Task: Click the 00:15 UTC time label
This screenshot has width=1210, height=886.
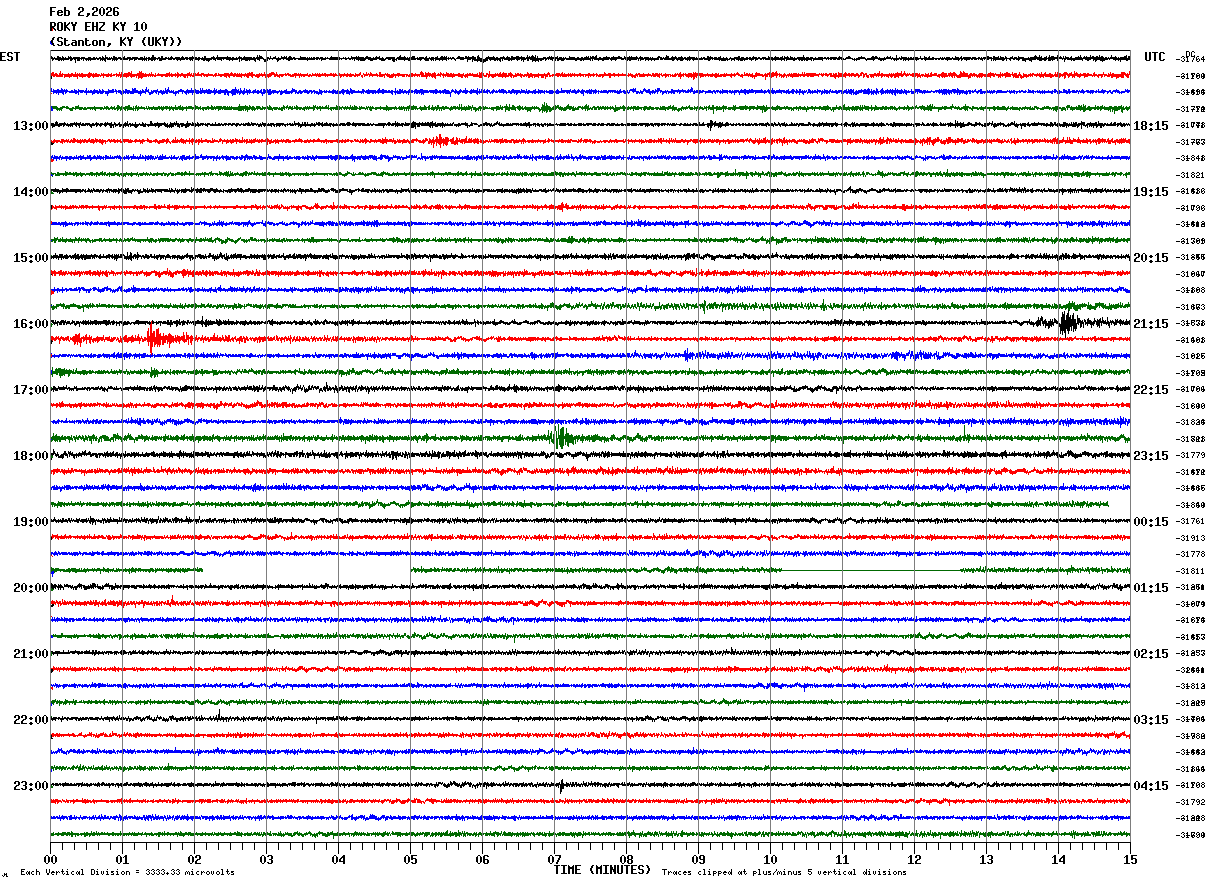Action: click(x=1151, y=522)
